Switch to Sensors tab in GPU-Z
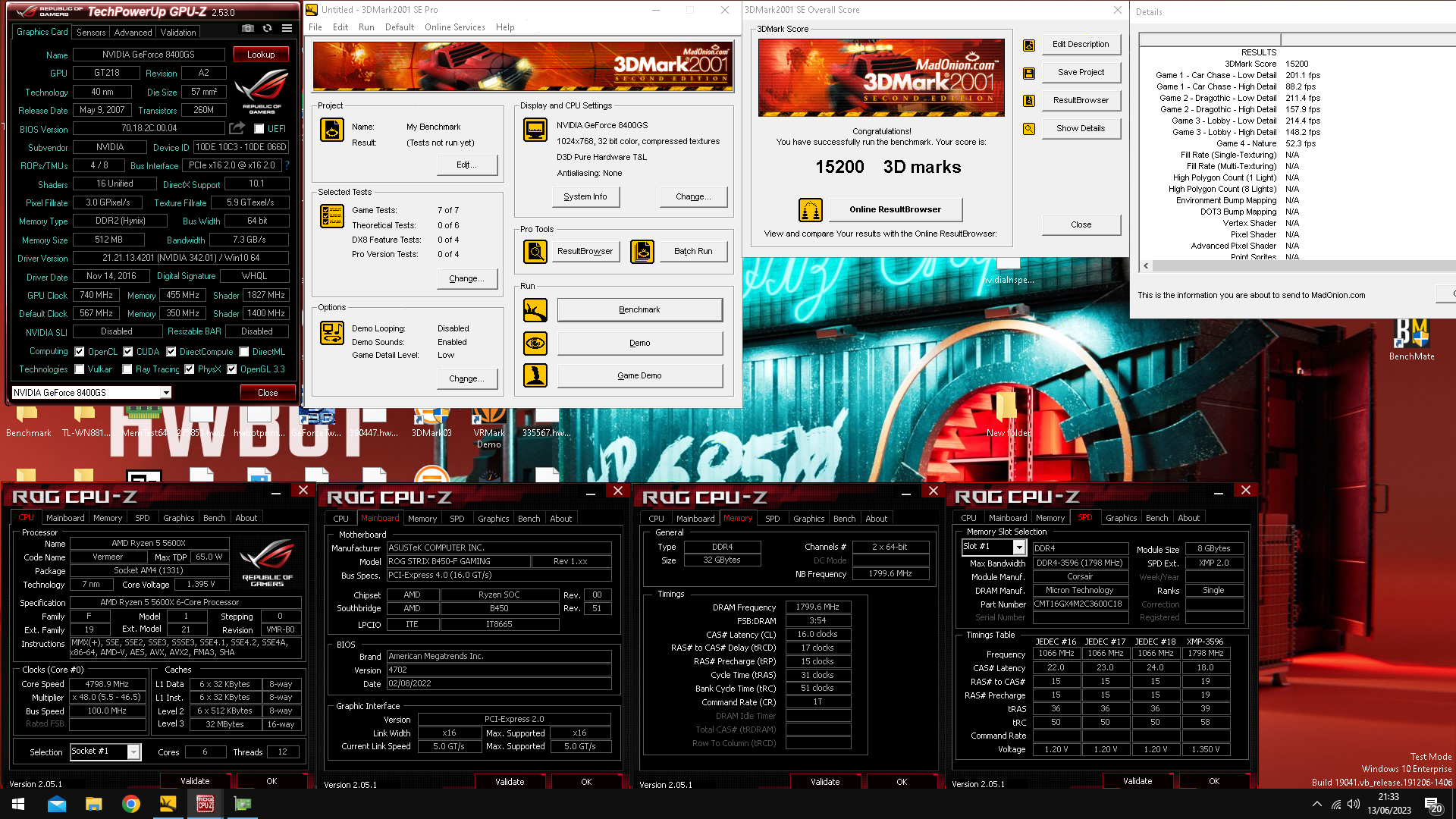 click(x=91, y=33)
